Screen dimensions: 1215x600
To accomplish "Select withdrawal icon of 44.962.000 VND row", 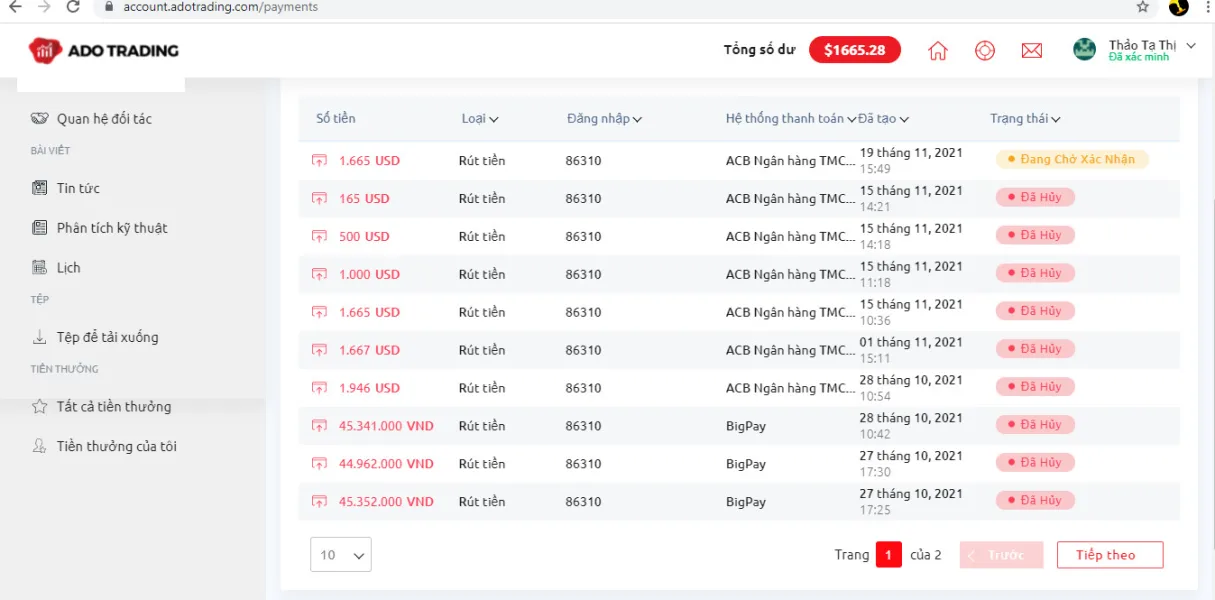I will point(319,464).
